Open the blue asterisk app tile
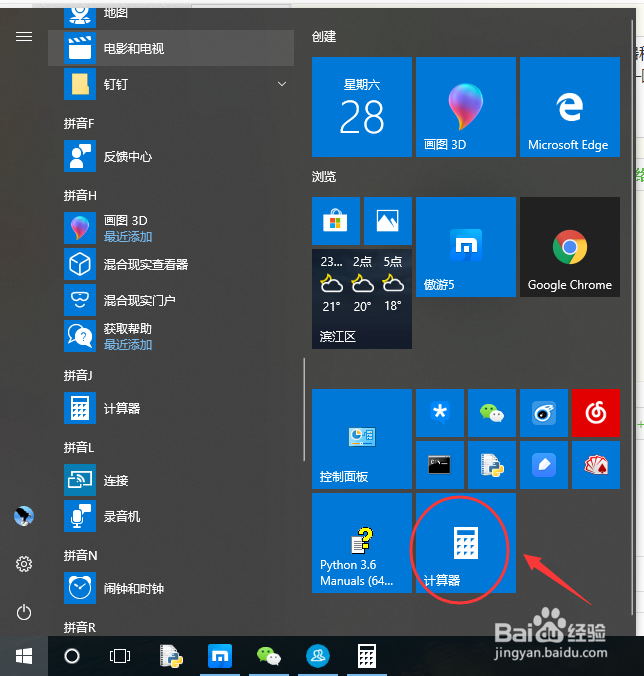644x676 pixels. click(440, 413)
